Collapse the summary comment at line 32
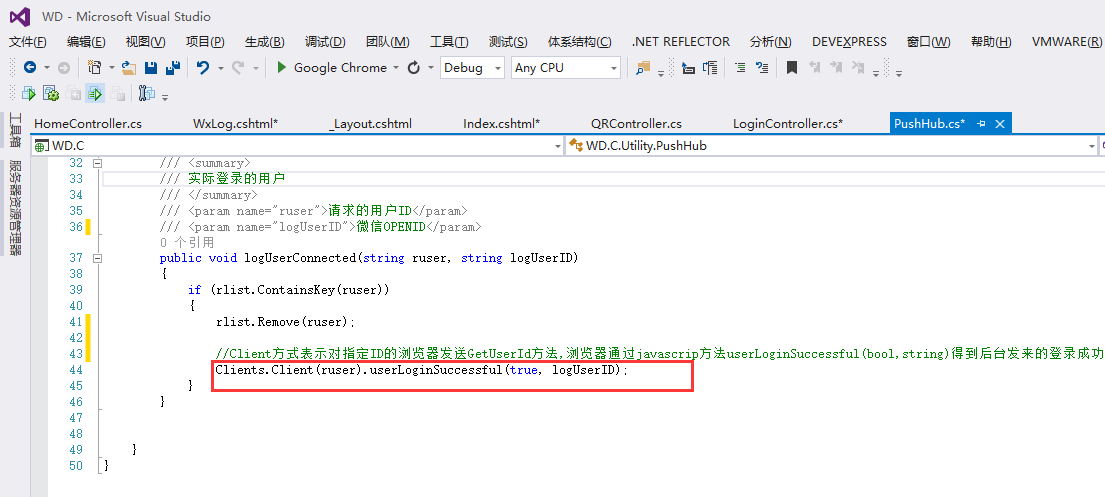 pos(98,164)
